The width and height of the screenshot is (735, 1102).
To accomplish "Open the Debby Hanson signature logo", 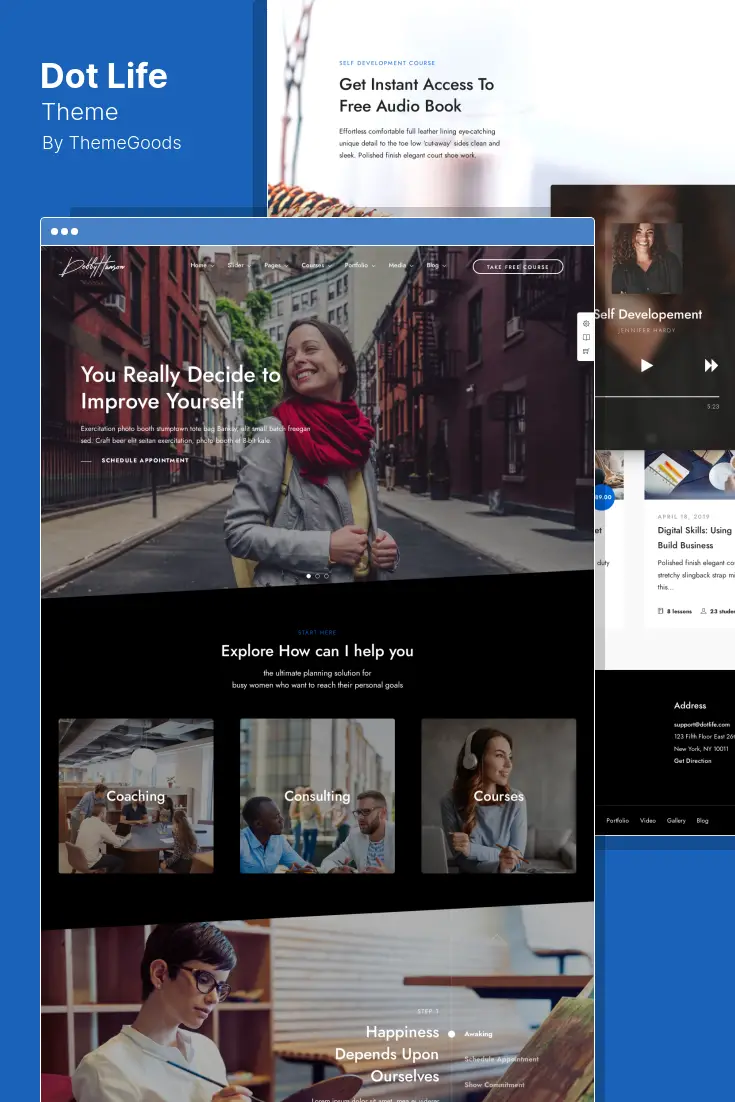I will [93, 267].
